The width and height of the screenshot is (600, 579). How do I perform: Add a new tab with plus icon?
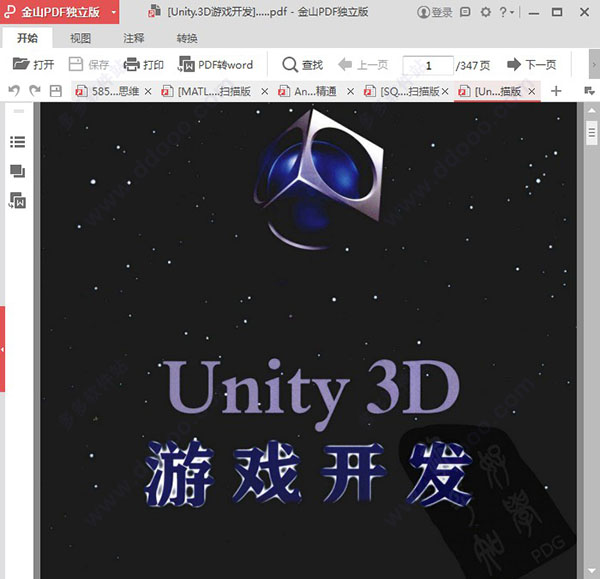[x=556, y=91]
